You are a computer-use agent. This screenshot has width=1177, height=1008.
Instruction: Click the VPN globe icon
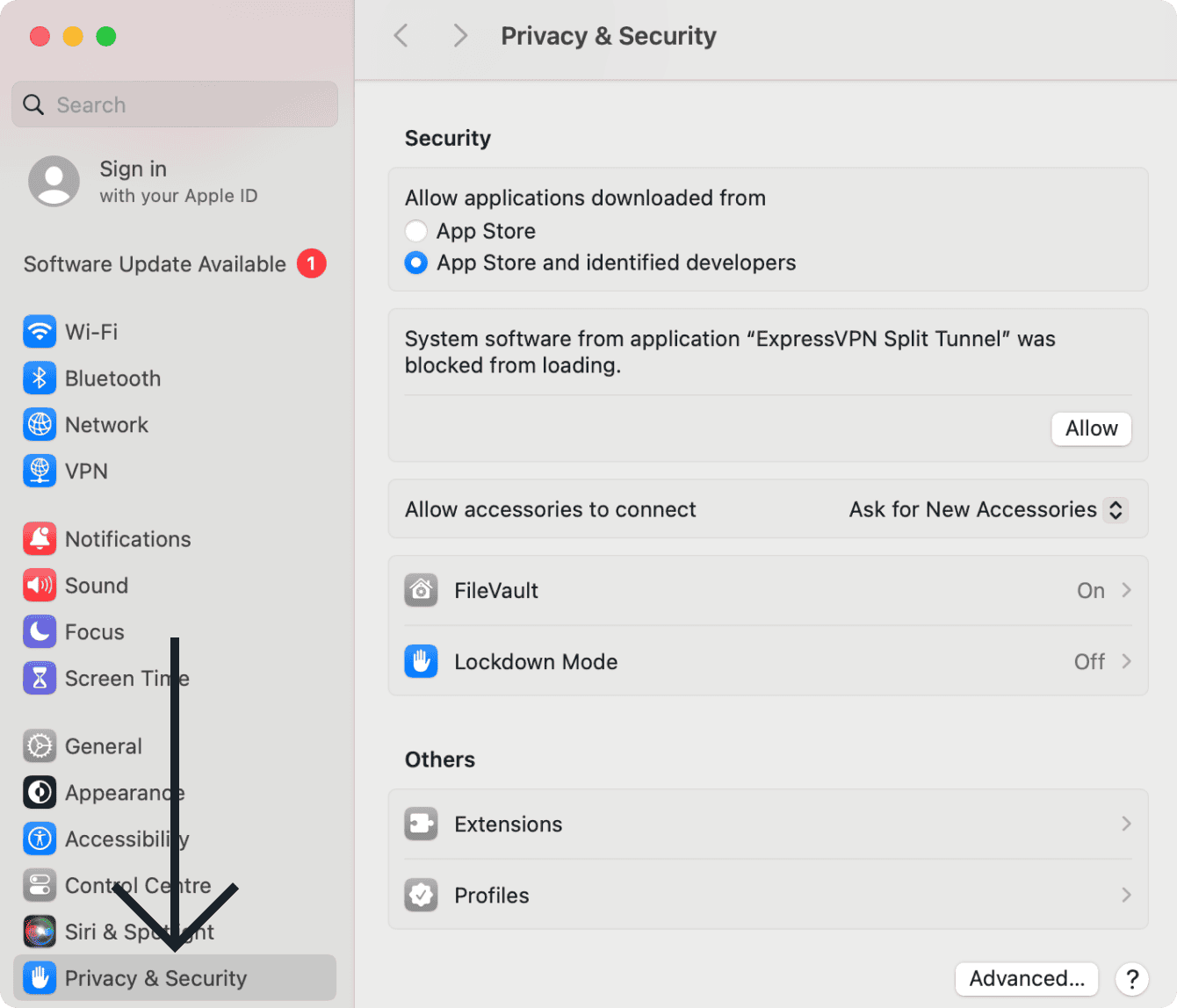[40, 472]
